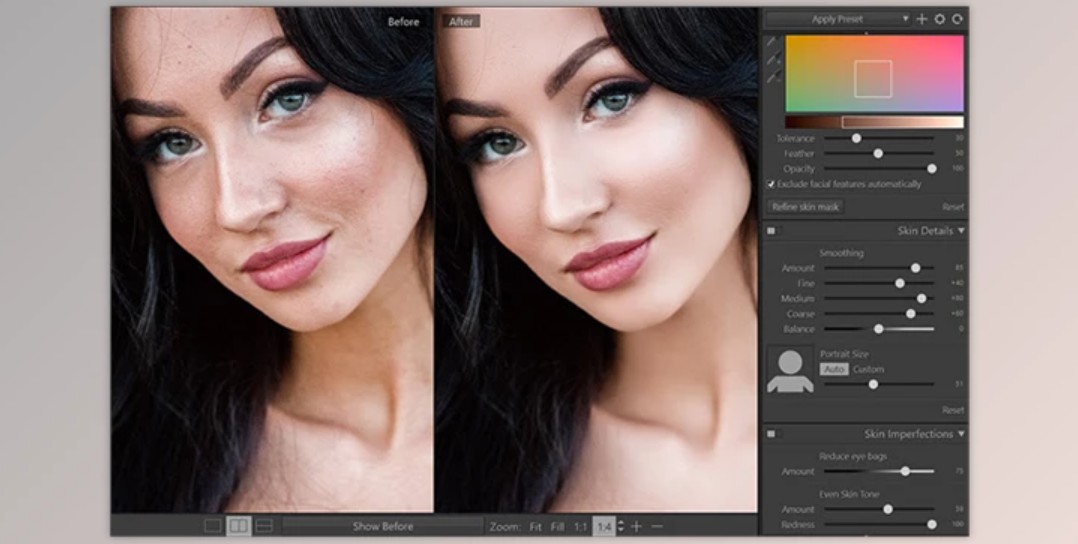Select the Fit zoom option
This screenshot has width=1078, height=544.
click(x=535, y=526)
